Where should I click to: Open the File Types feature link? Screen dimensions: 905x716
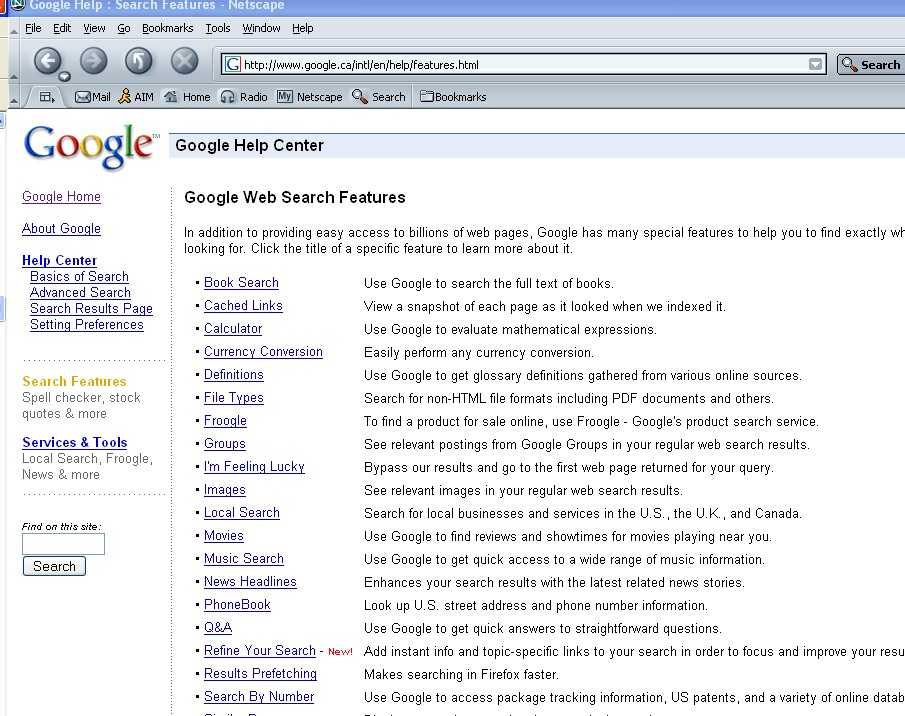pyautogui.click(x=234, y=398)
